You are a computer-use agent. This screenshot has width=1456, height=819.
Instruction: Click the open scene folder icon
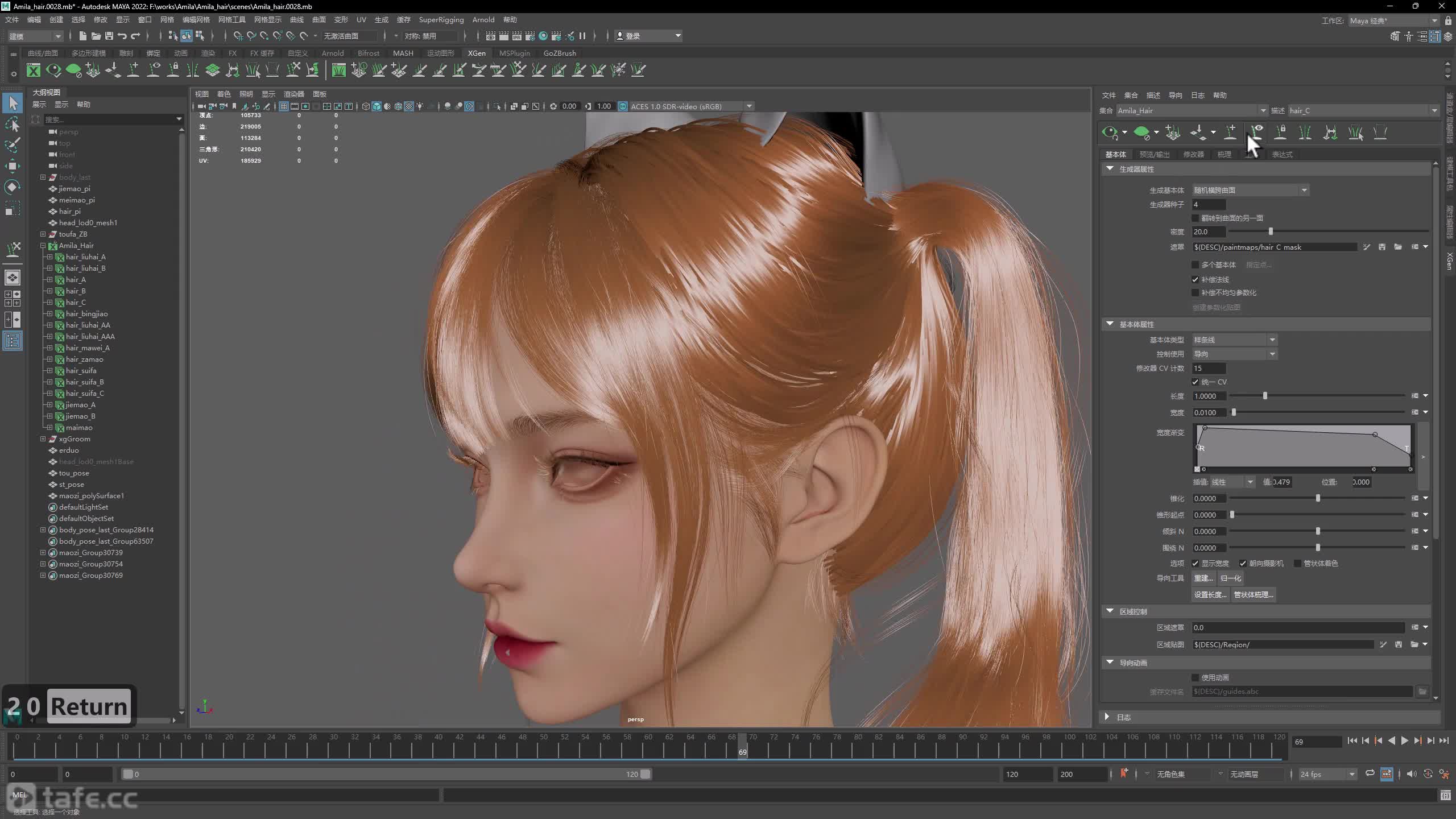[96, 36]
